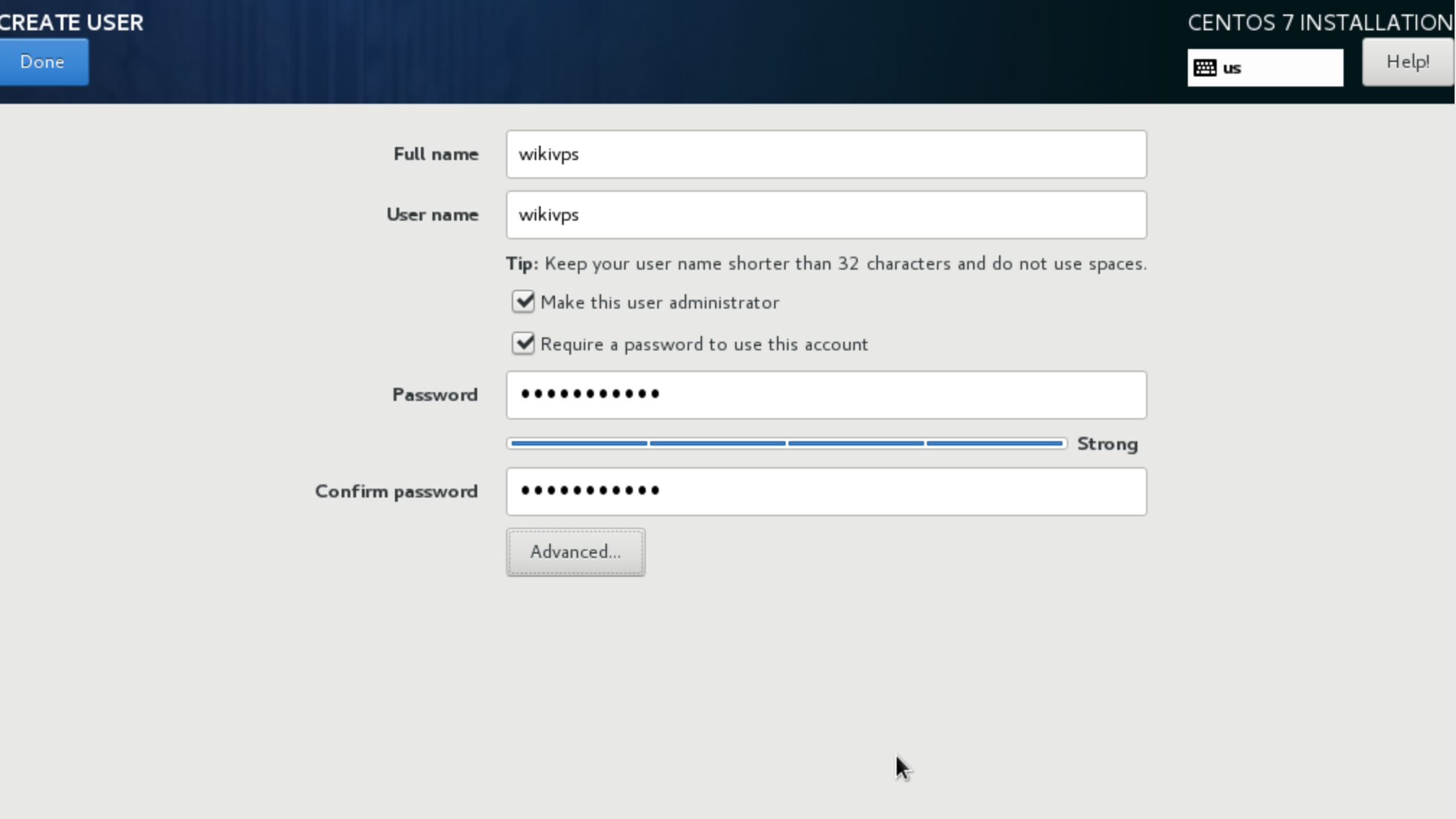Image resolution: width=1456 pixels, height=819 pixels.
Task: Click into the Password field
Action: click(x=826, y=395)
